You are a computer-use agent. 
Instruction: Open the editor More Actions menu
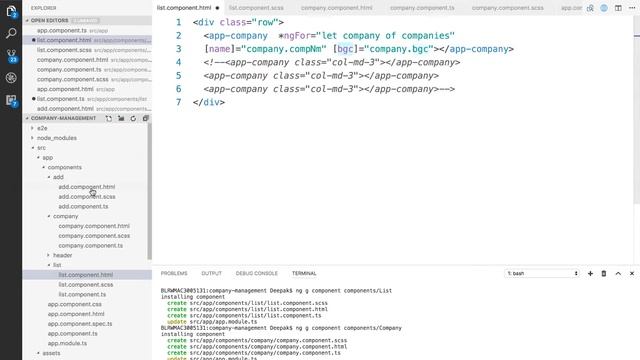pyautogui.click(x=632, y=8)
